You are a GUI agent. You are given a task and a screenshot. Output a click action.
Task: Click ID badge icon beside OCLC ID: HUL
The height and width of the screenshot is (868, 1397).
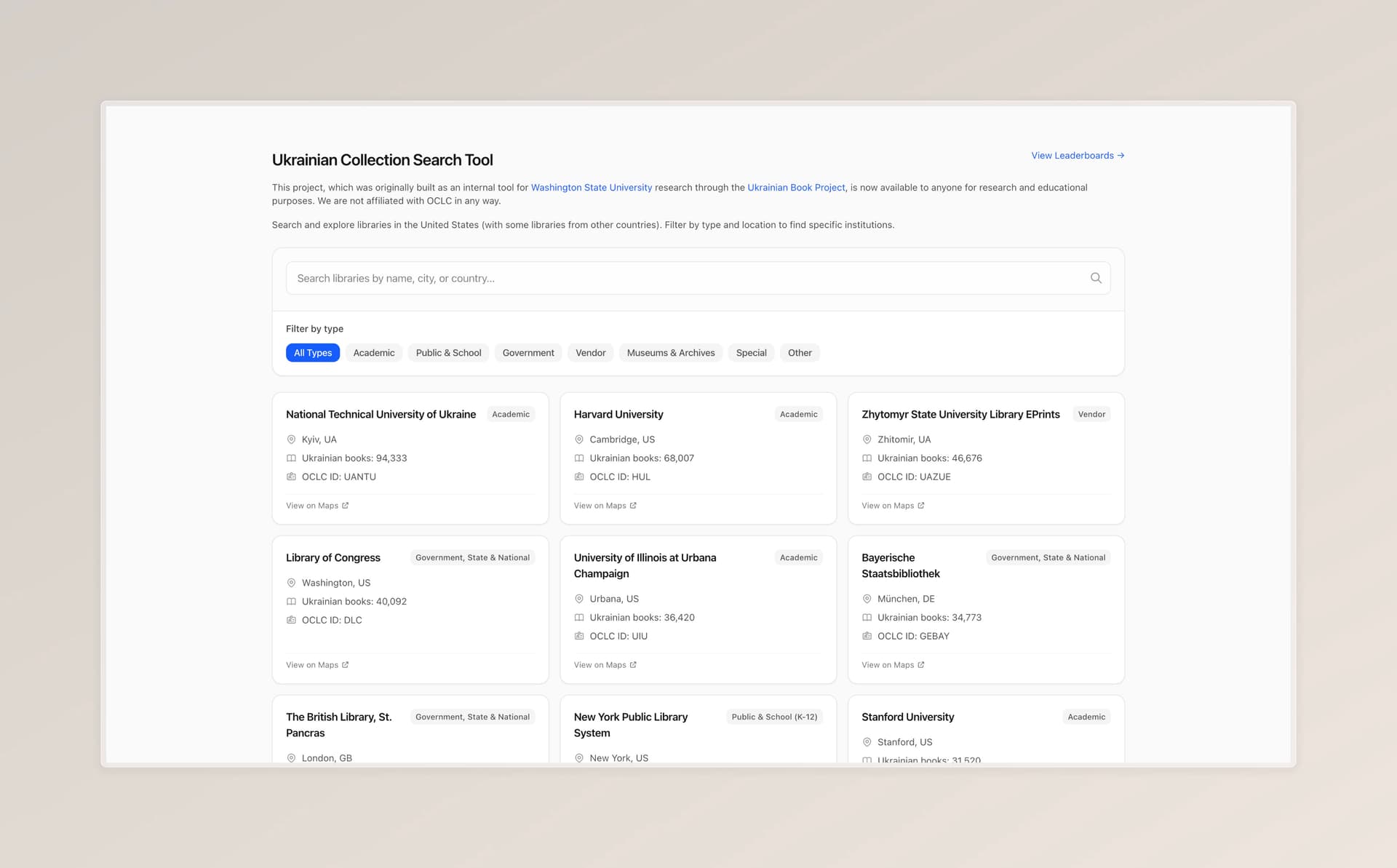(x=579, y=477)
